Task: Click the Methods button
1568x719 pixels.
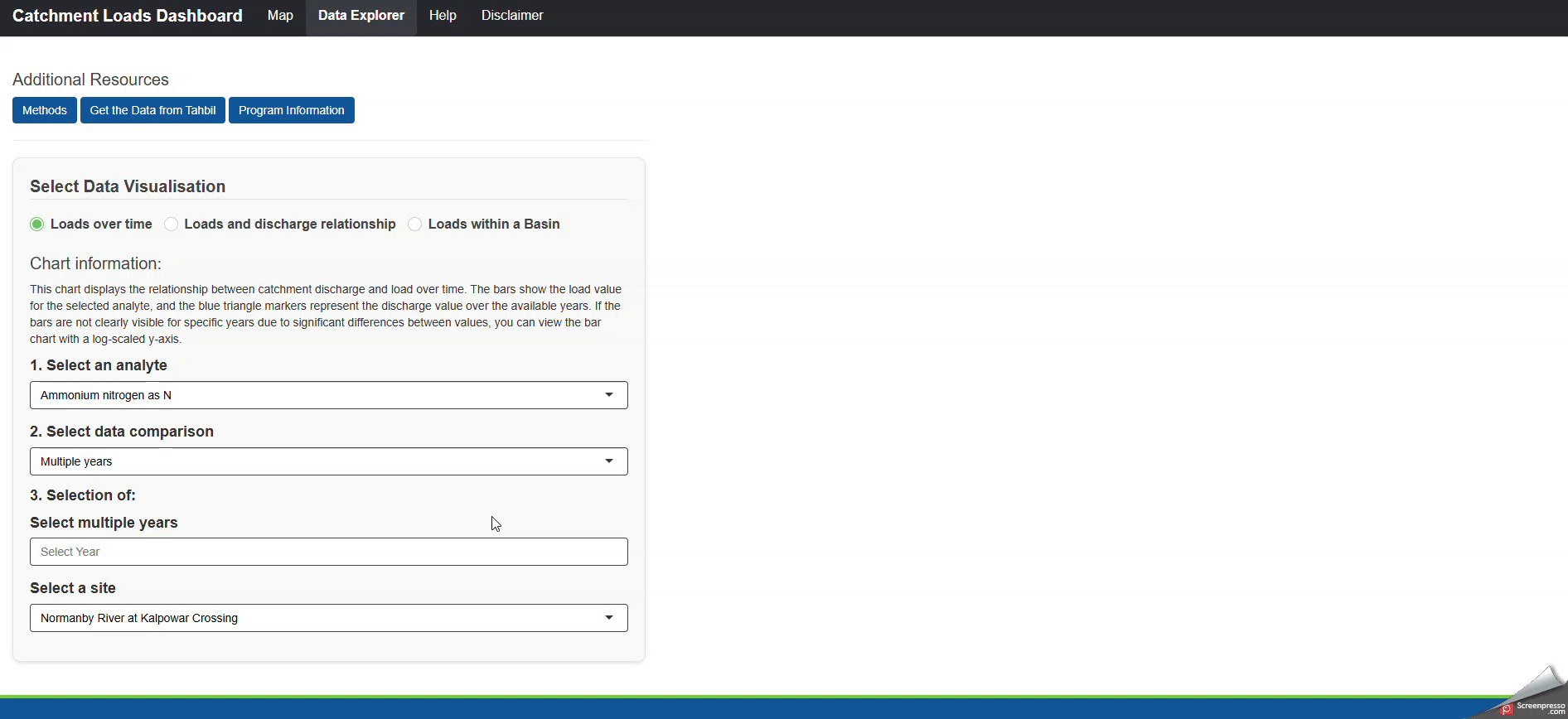Action: point(45,110)
